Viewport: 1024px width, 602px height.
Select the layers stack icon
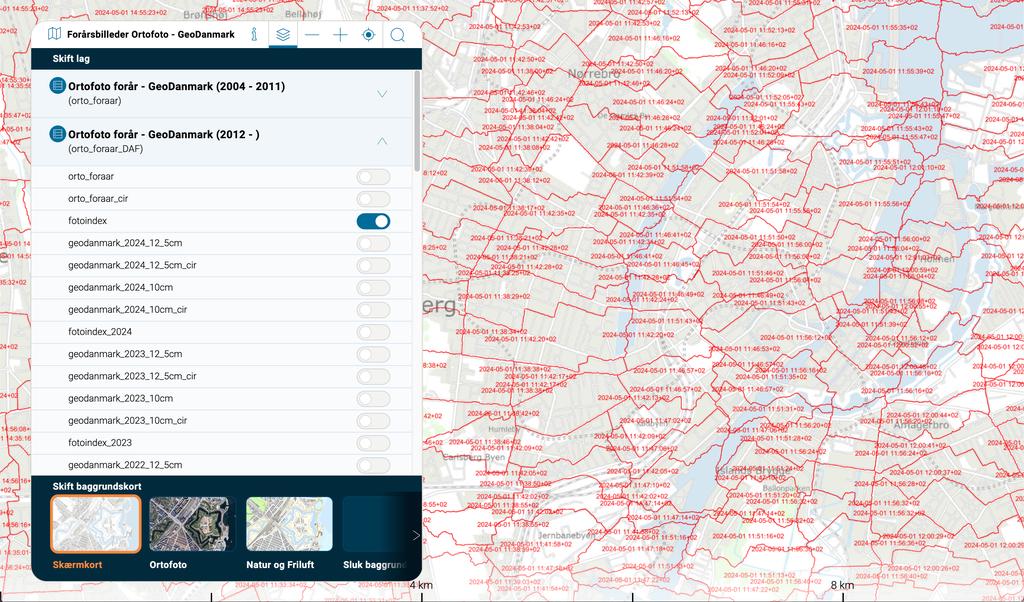tap(284, 35)
